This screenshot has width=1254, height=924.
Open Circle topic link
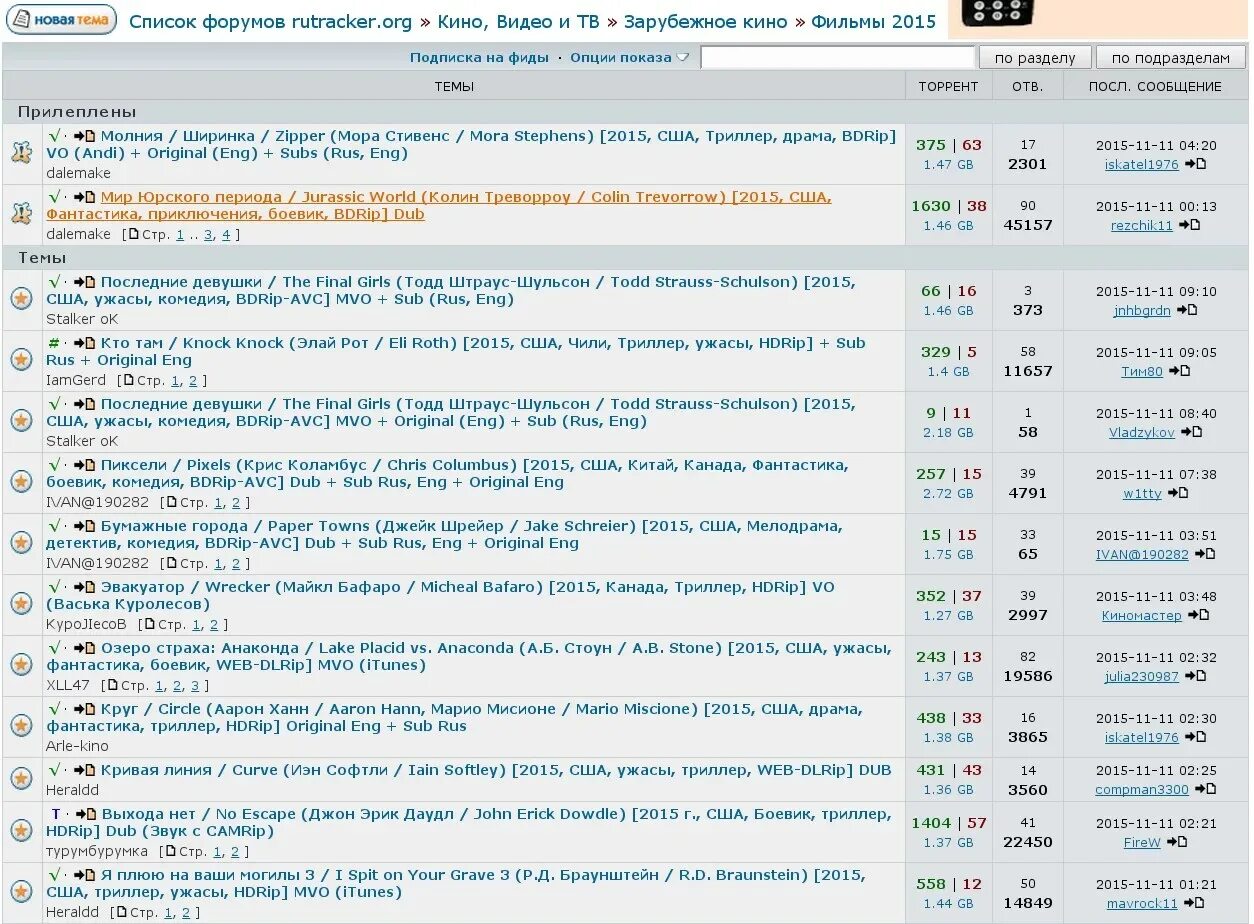pyautogui.click(x=454, y=717)
